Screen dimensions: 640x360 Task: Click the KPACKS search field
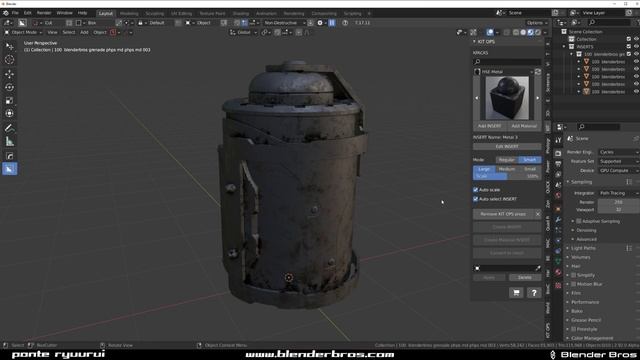(507, 62)
